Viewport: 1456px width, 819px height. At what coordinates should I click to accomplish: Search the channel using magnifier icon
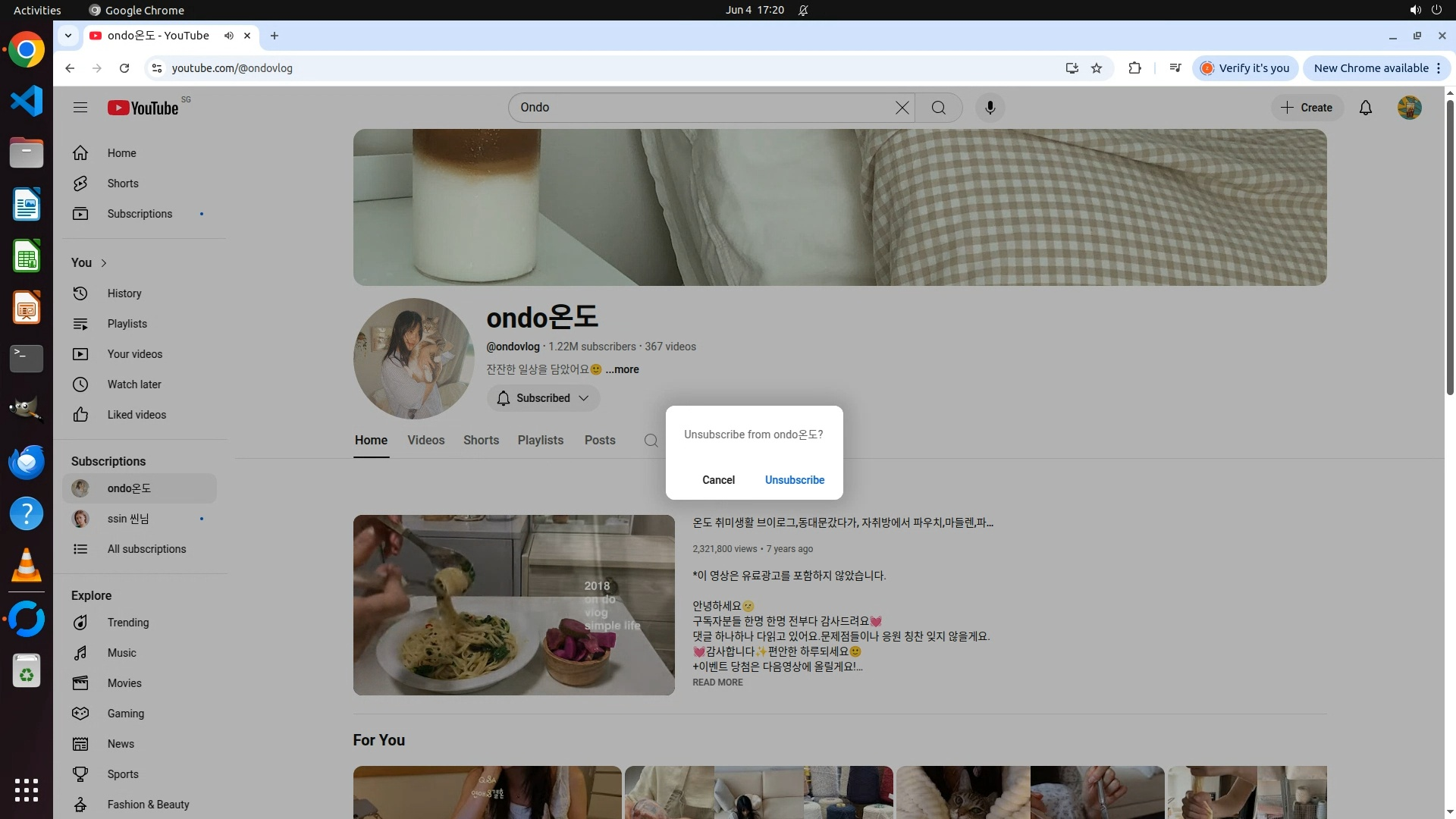tap(651, 441)
